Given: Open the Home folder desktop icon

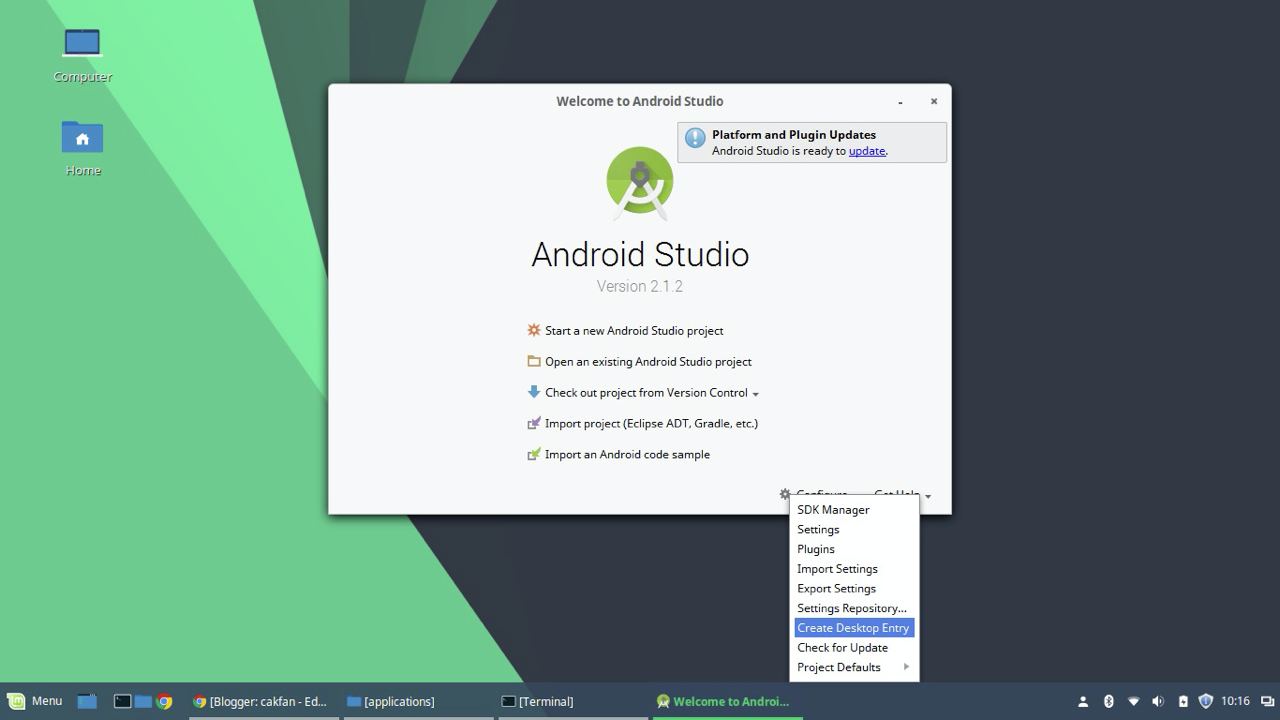Looking at the screenshot, I should point(82,149).
